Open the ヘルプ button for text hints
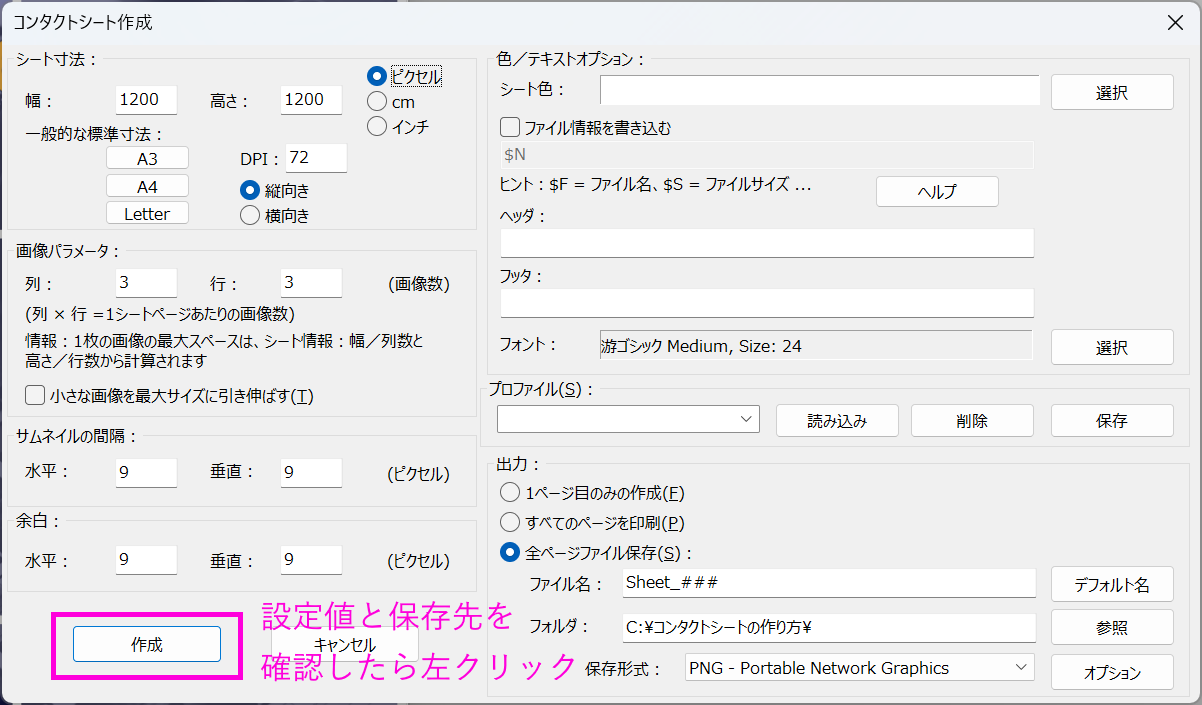The image size is (1202, 705). pyautogui.click(x=937, y=192)
